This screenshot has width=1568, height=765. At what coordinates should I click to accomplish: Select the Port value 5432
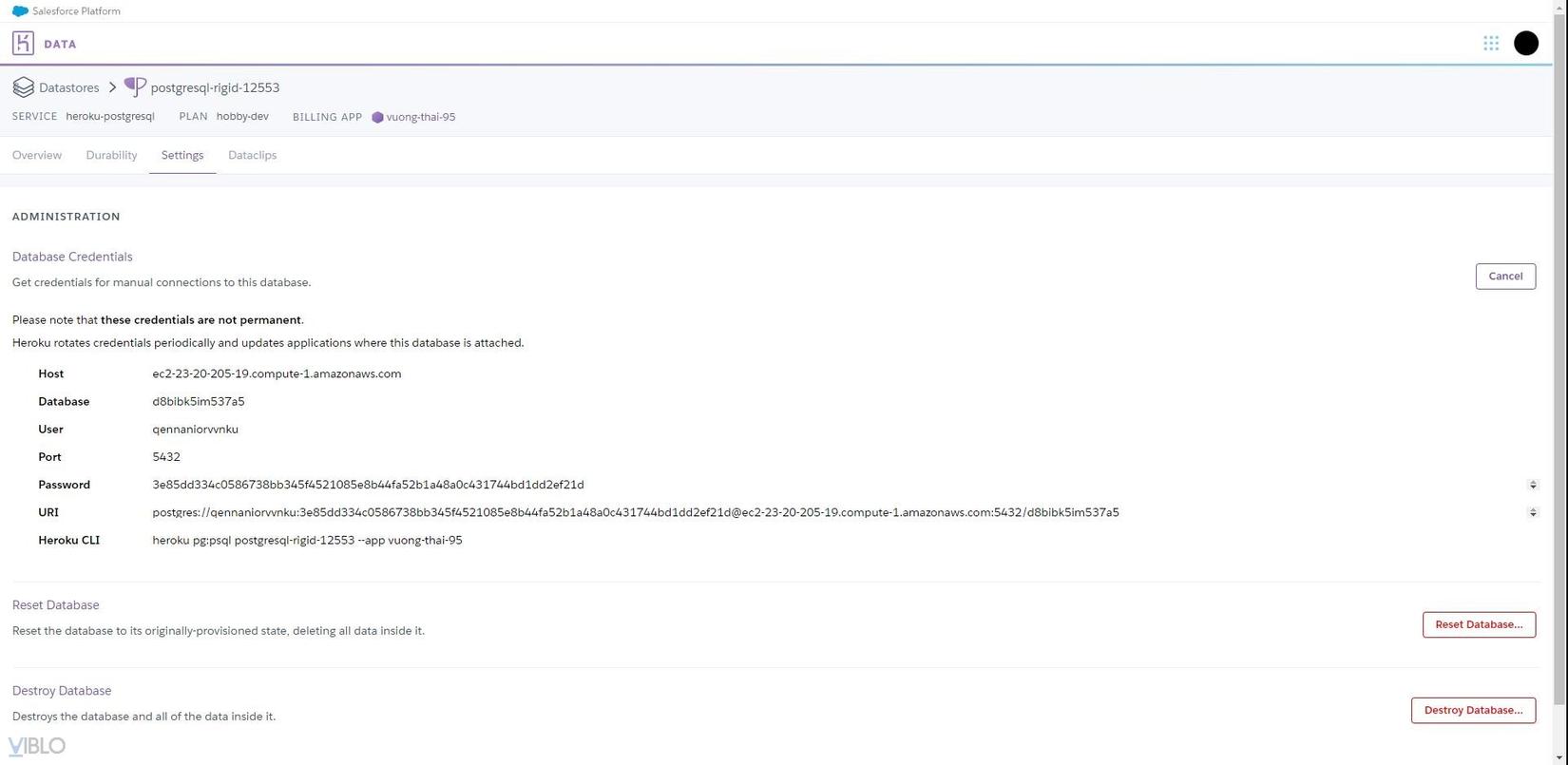166,456
